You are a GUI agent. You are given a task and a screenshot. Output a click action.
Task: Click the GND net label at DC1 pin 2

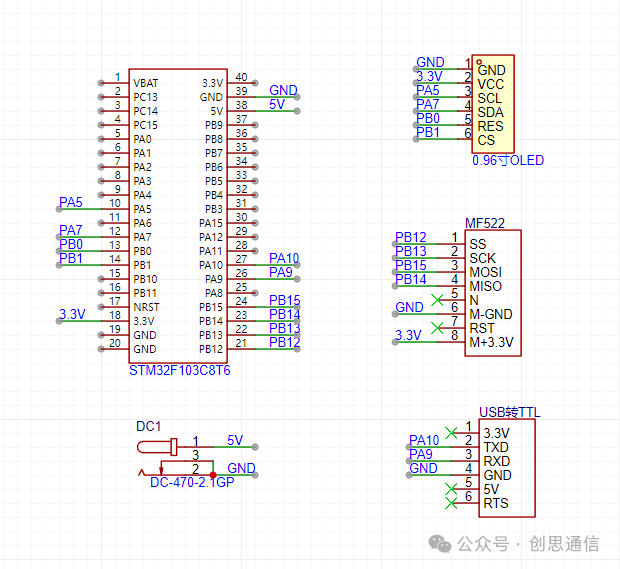point(241,468)
